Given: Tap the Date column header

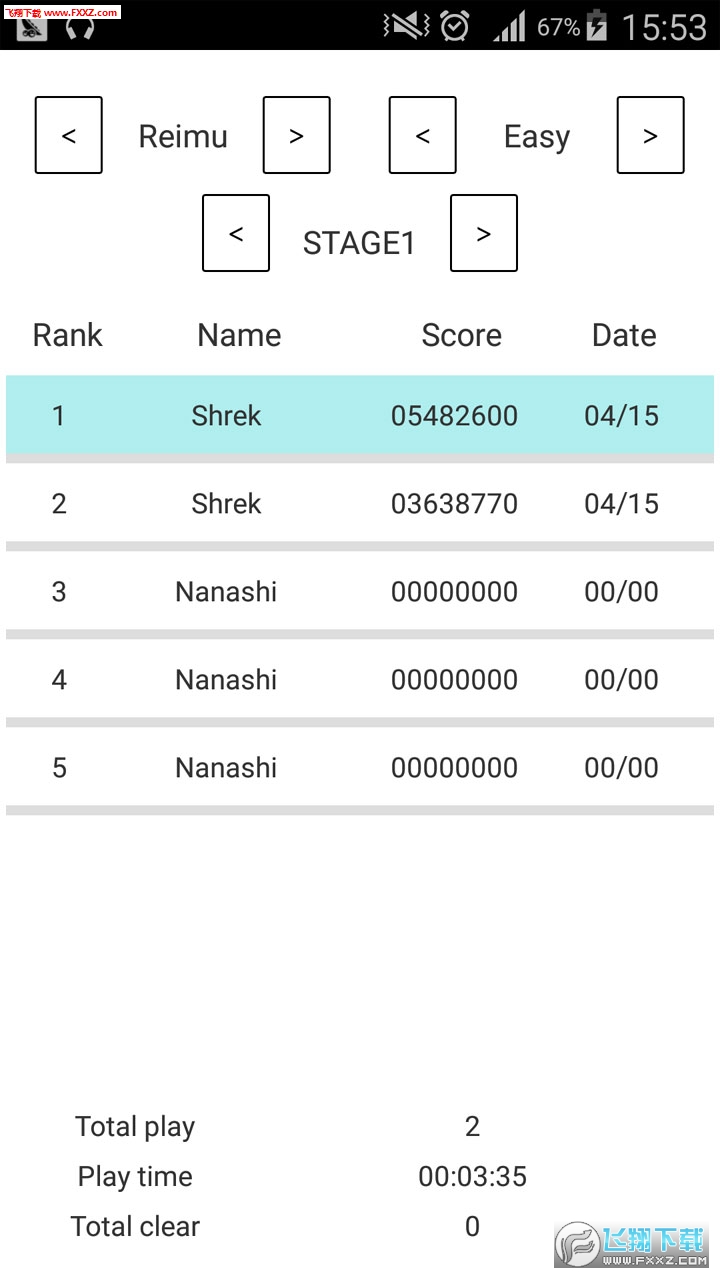Looking at the screenshot, I should [x=624, y=335].
